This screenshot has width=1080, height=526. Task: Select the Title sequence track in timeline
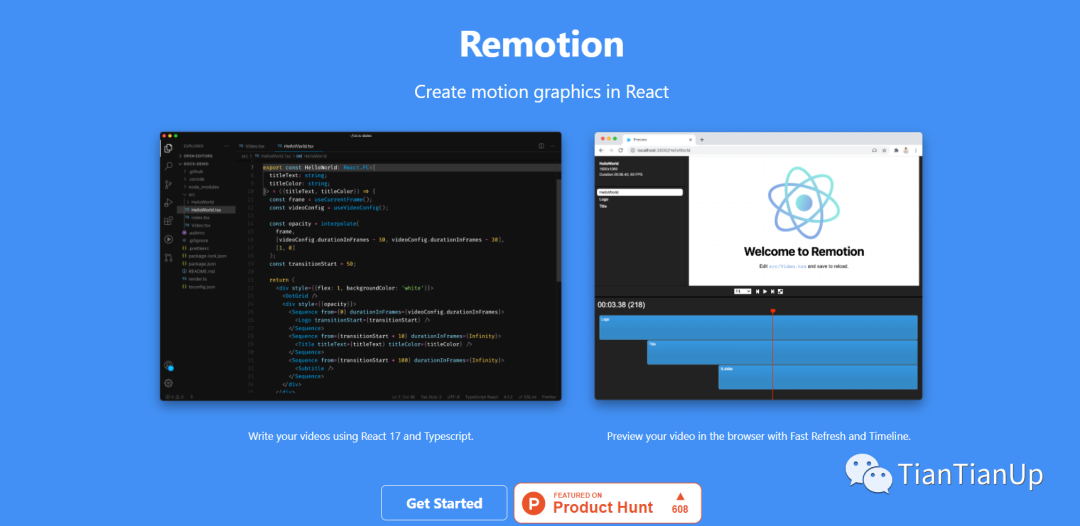782,352
